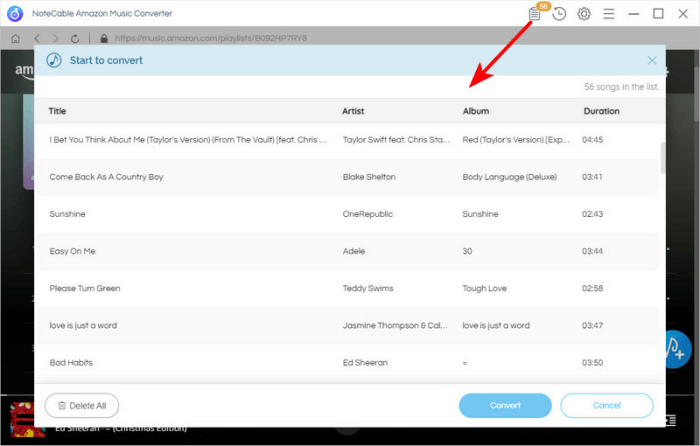The width and height of the screenshot is (700, 446).
Task: Click the Cancel button
Action: pyautogui.click(x=607, y=405)
